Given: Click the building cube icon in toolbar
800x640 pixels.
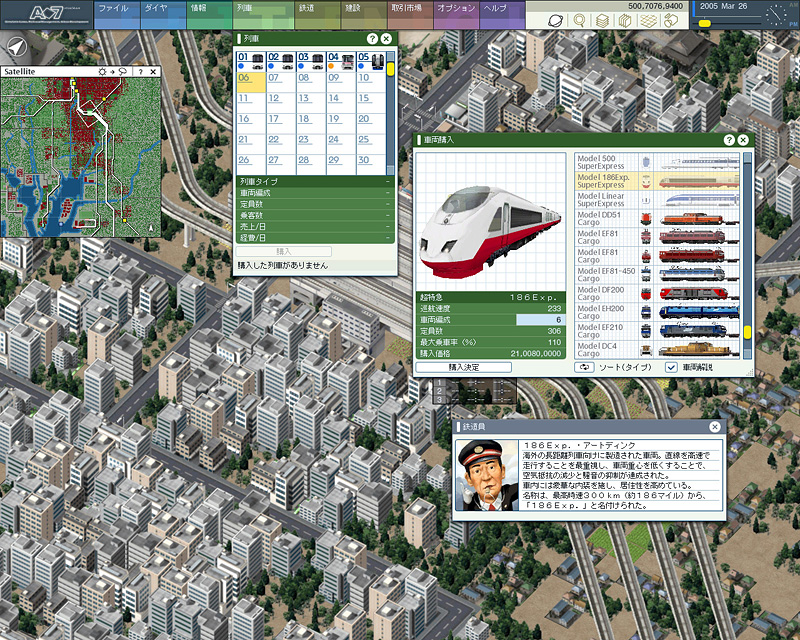Looking at the screenshot, I should coord(625,20).
